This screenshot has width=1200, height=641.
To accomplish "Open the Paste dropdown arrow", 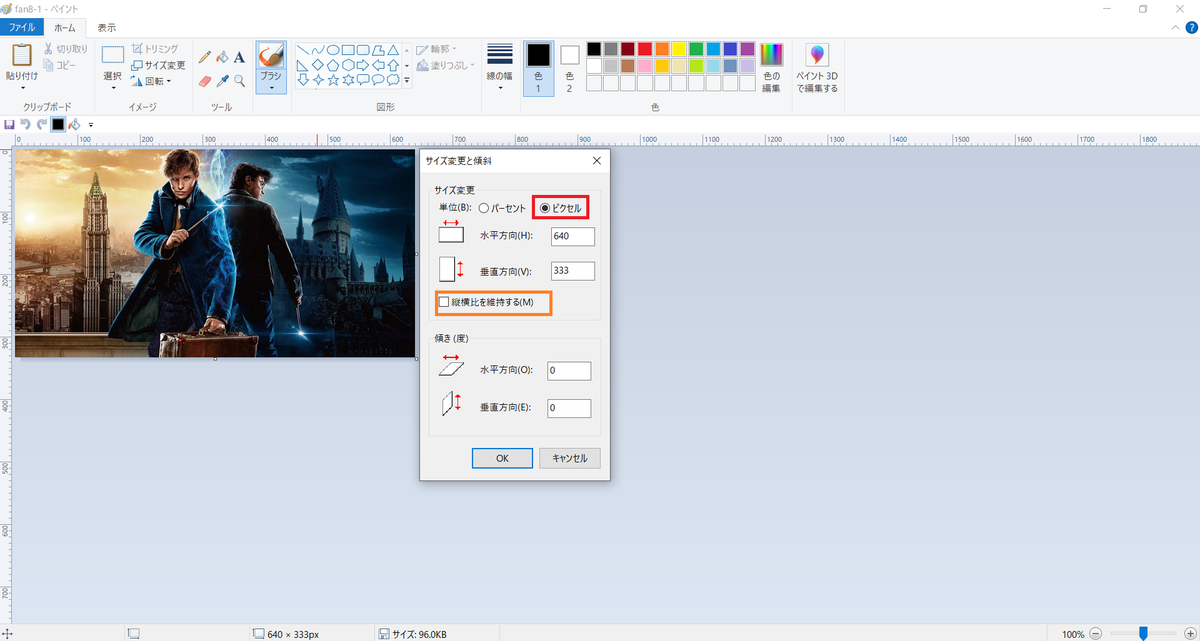I will point(22,88).
